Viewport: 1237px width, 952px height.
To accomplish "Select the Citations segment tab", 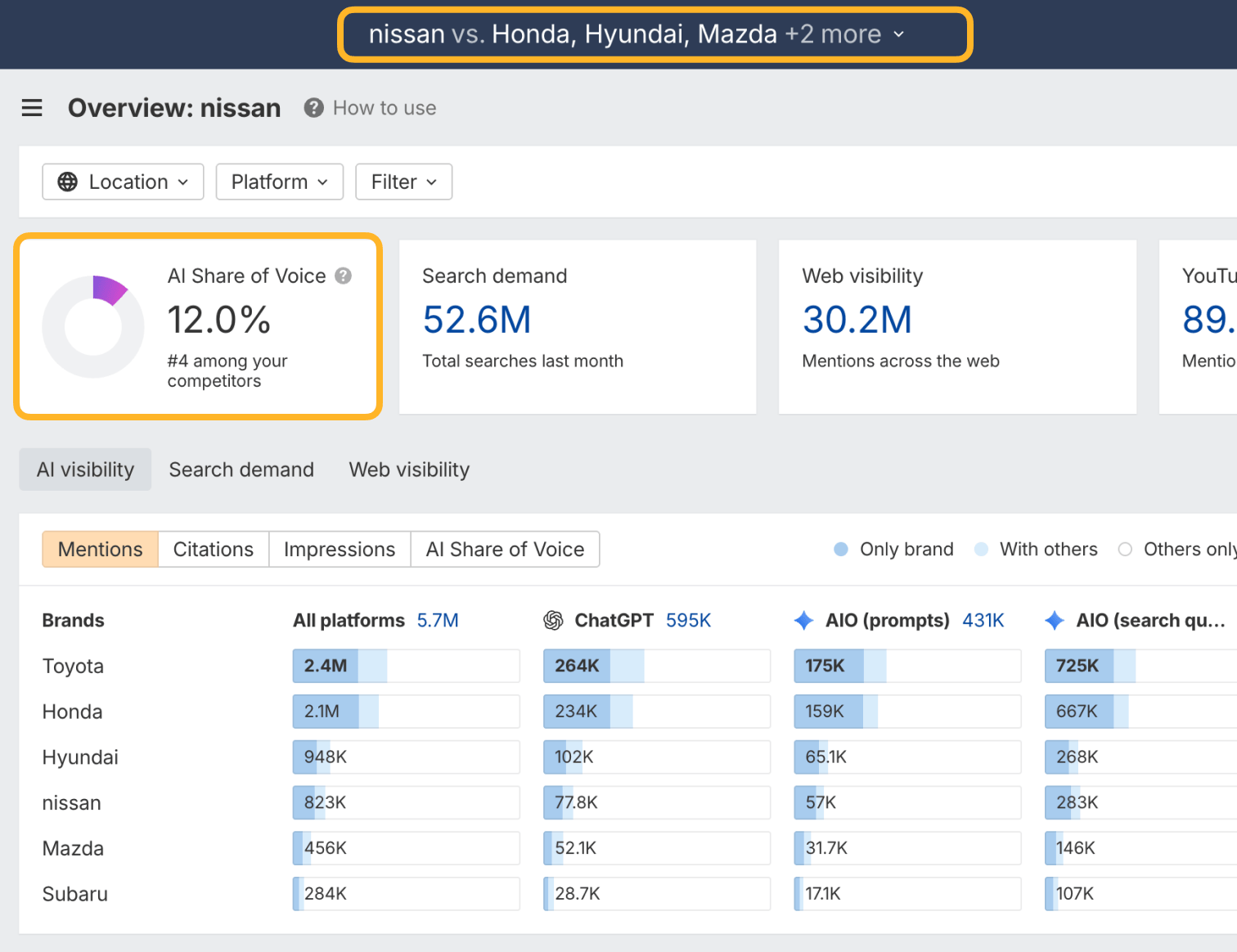I will [214, 550].
